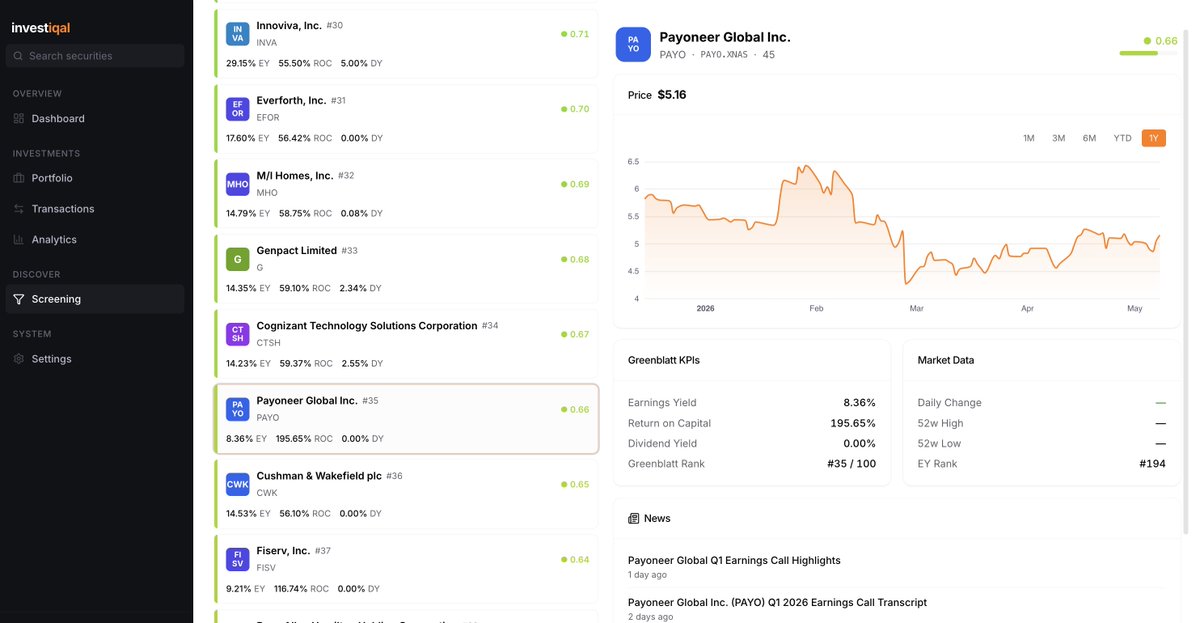Click the PAYO.XNAS identifier in header
Viewport: 1200px width, 623px height.
[x=724, y=55]
